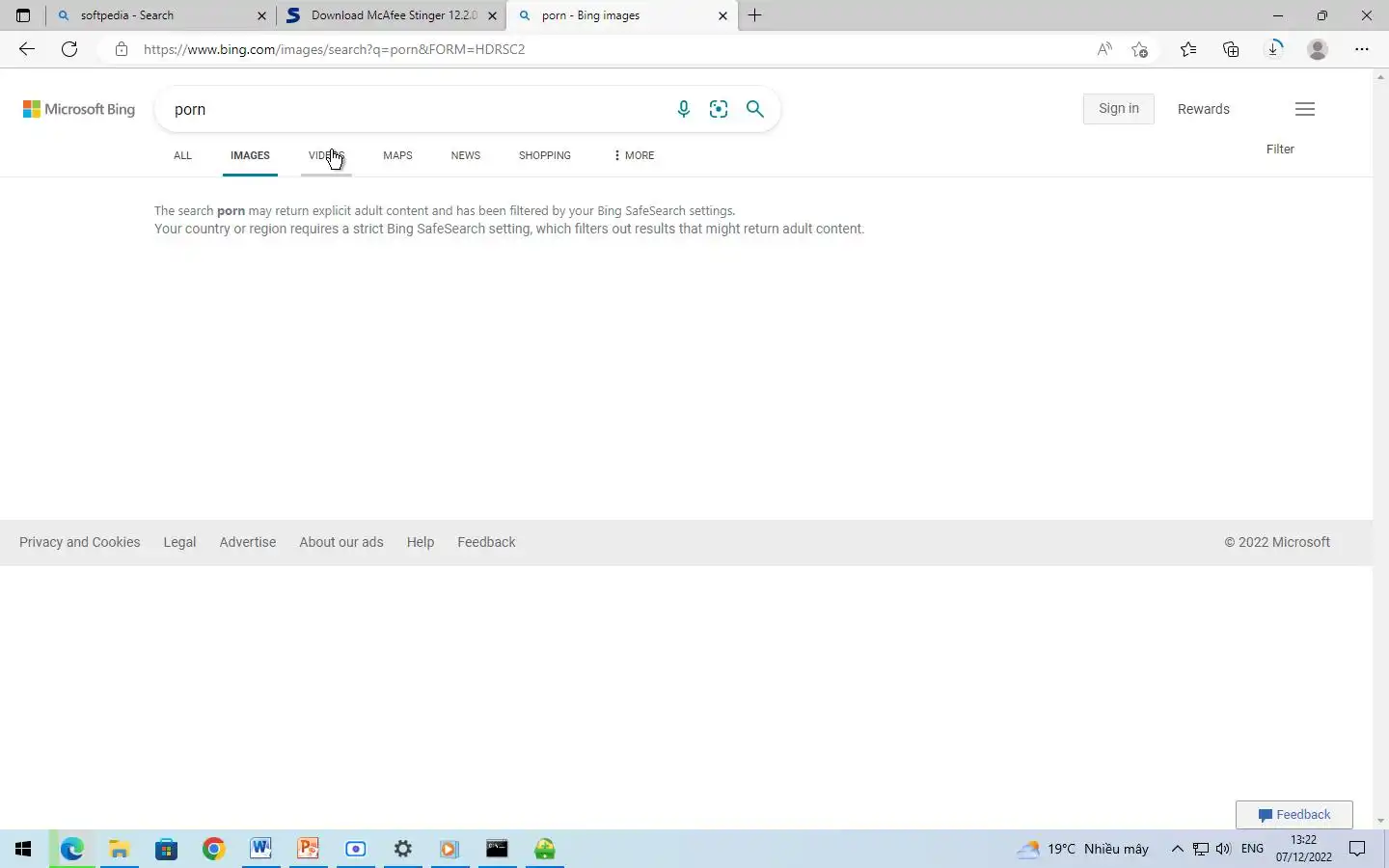Open File Explorer from taskbar
The height and width of the screenshot is (868, 1389).
pyautogui.click(x=120, y=849)
